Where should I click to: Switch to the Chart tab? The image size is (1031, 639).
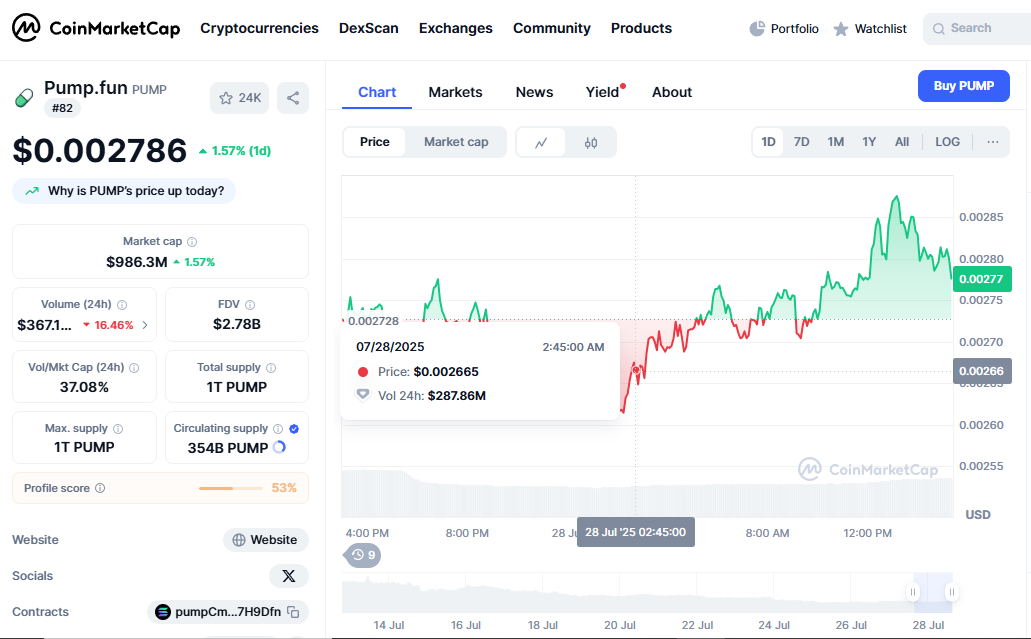pos(377,92)
